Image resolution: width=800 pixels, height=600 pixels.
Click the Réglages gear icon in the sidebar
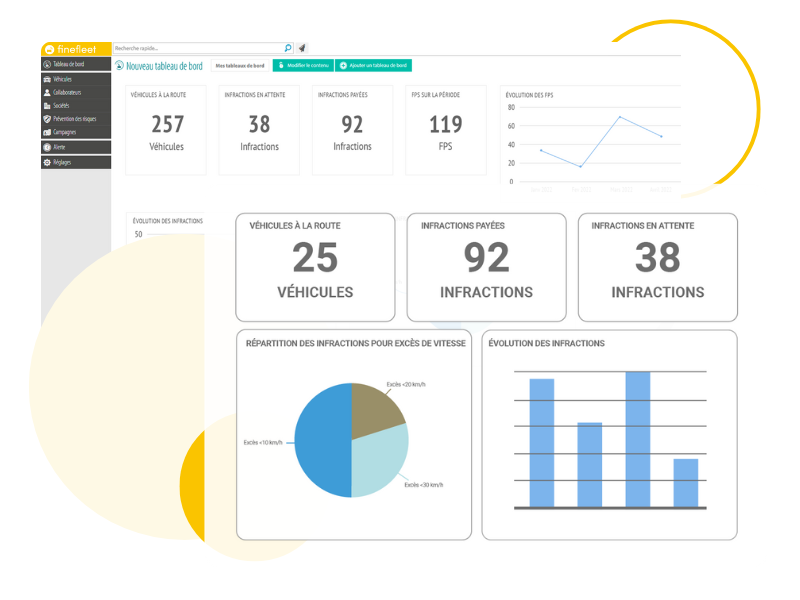(47, 162)
